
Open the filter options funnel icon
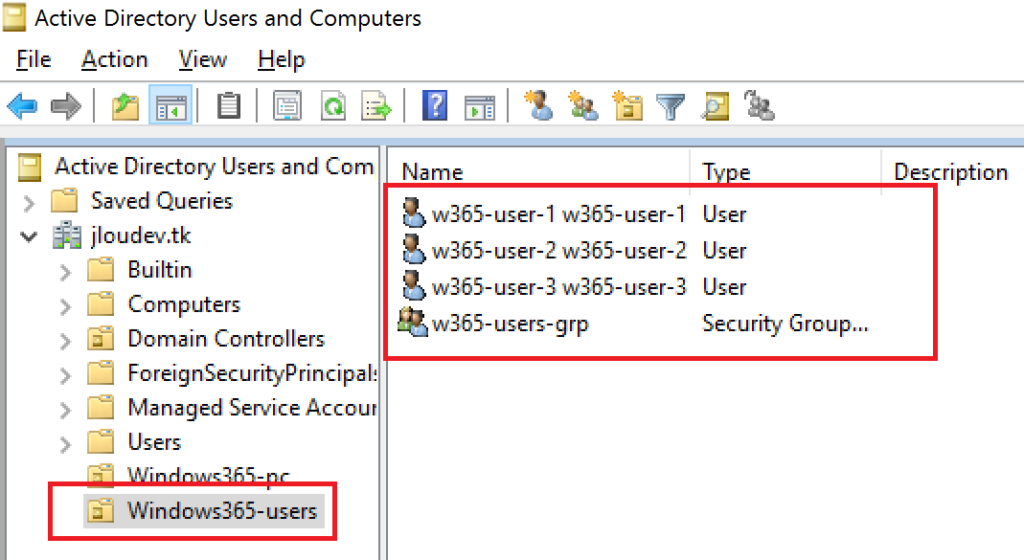[x=670, y=106]
